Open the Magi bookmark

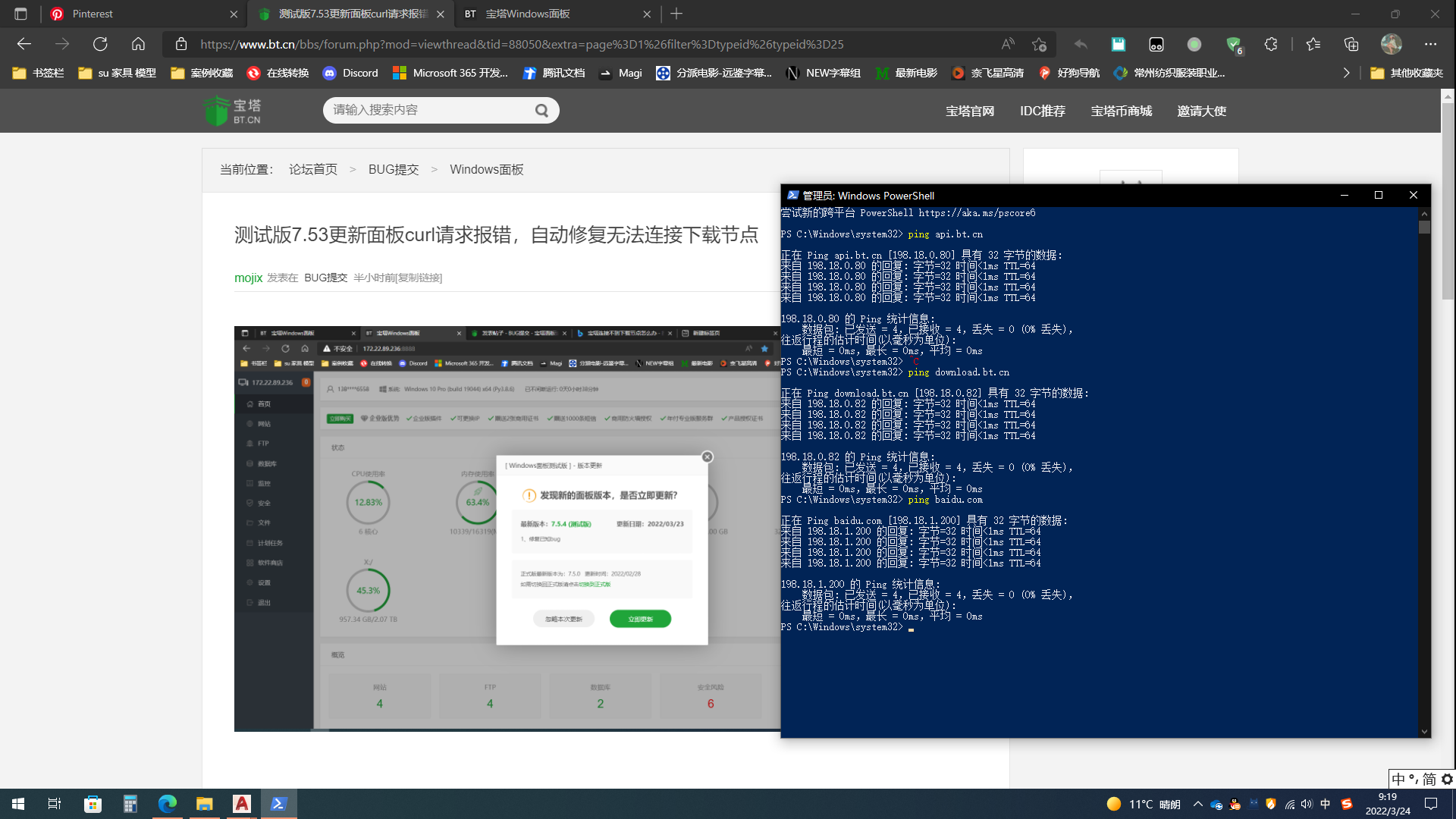pos(620,73)
